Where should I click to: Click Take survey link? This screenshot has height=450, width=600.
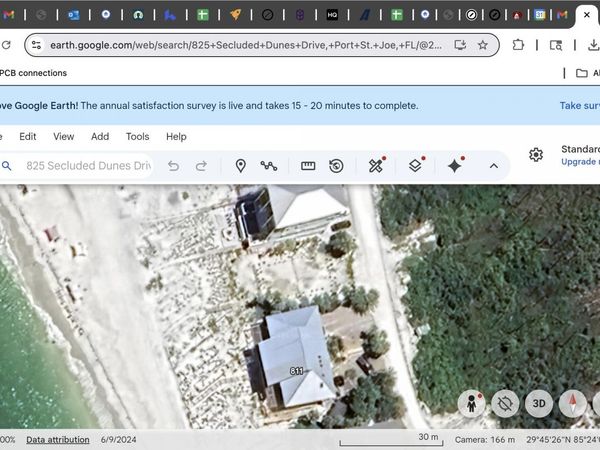point(579,106)
